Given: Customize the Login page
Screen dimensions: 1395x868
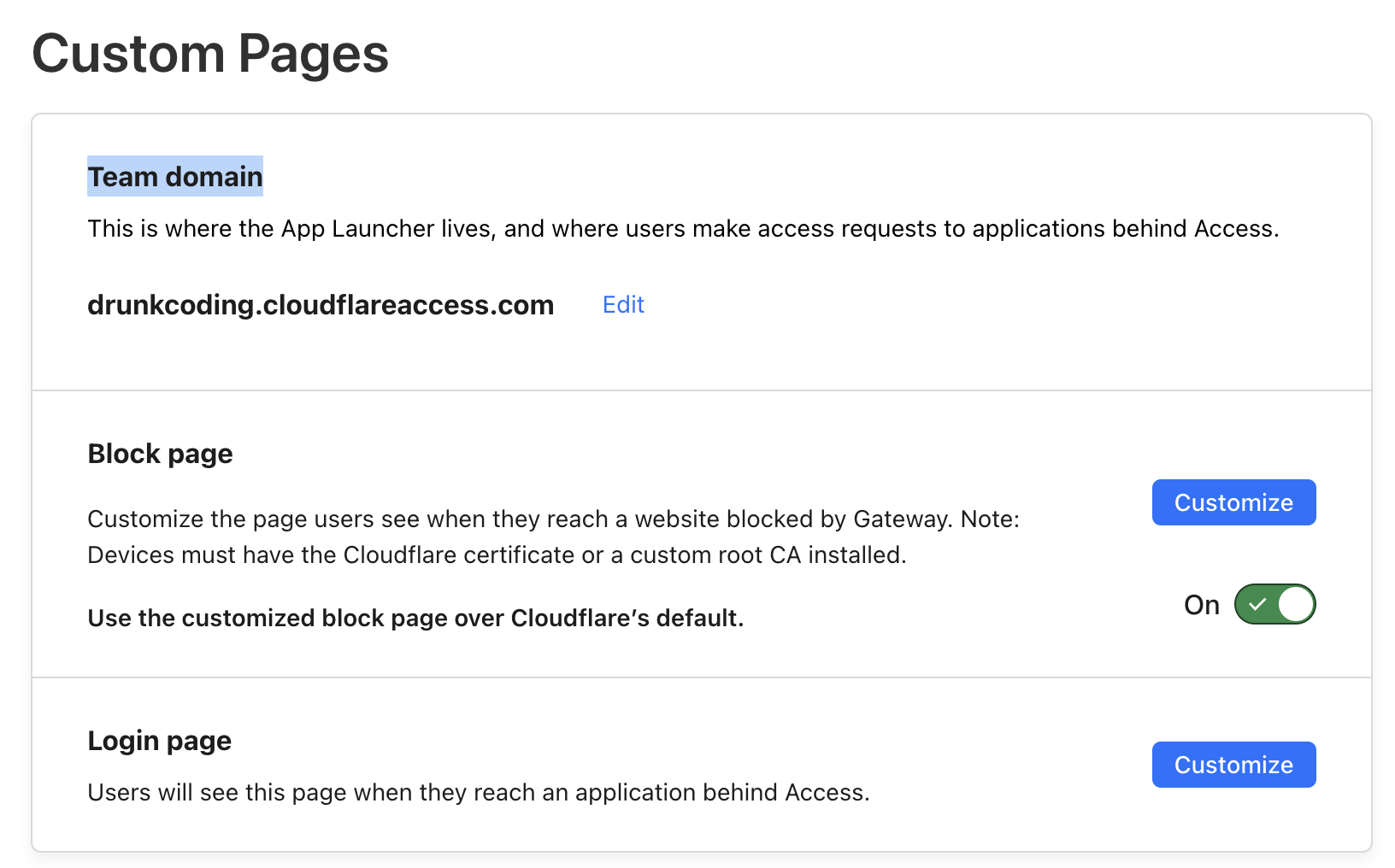Looking at the screenshot, I should (x=1233, y=765).
